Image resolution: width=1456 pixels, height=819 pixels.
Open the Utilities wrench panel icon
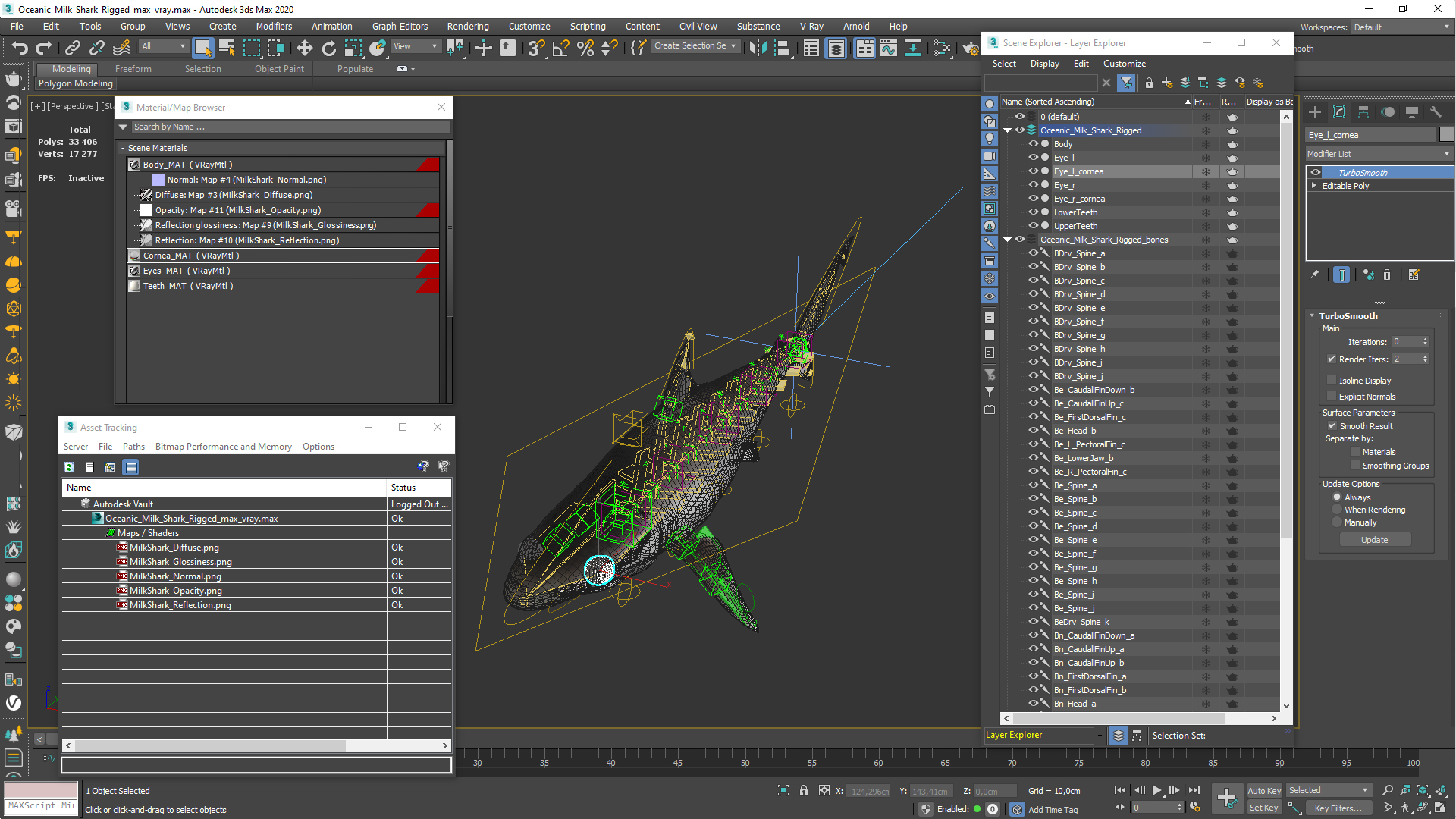pos(1436,112)
